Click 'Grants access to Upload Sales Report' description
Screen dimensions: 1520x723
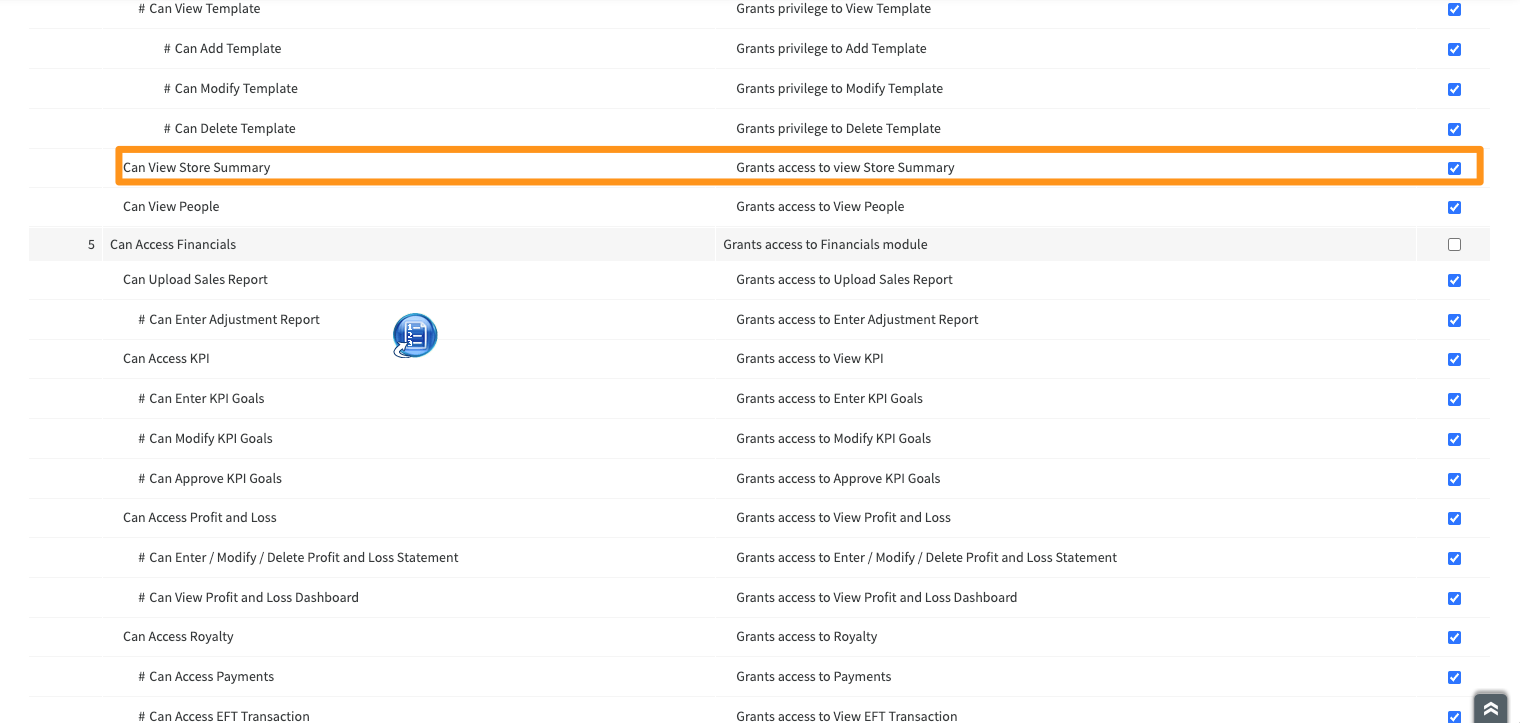click(844, 279)
